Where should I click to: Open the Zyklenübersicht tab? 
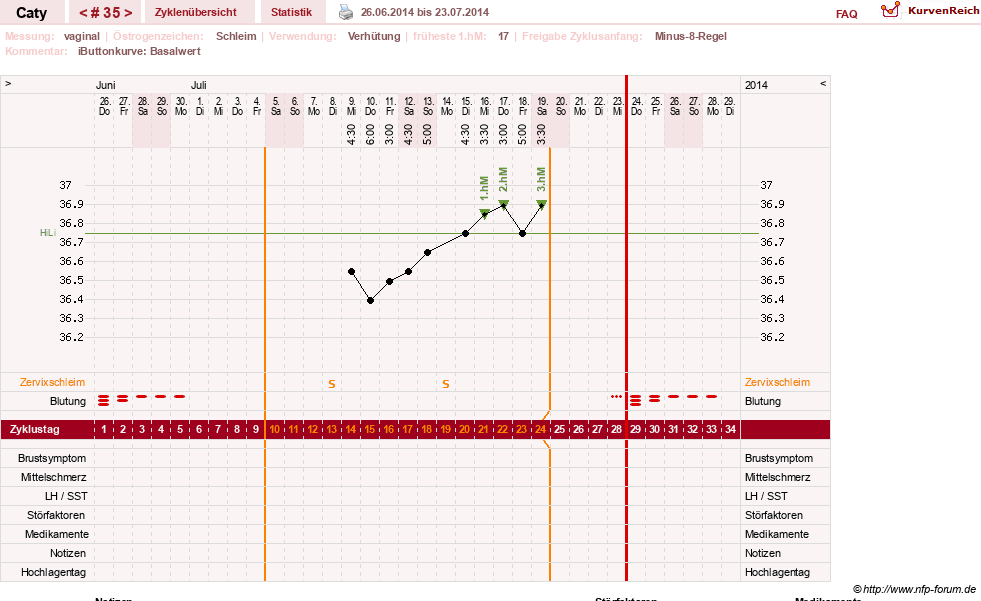(x=196, y=12)
